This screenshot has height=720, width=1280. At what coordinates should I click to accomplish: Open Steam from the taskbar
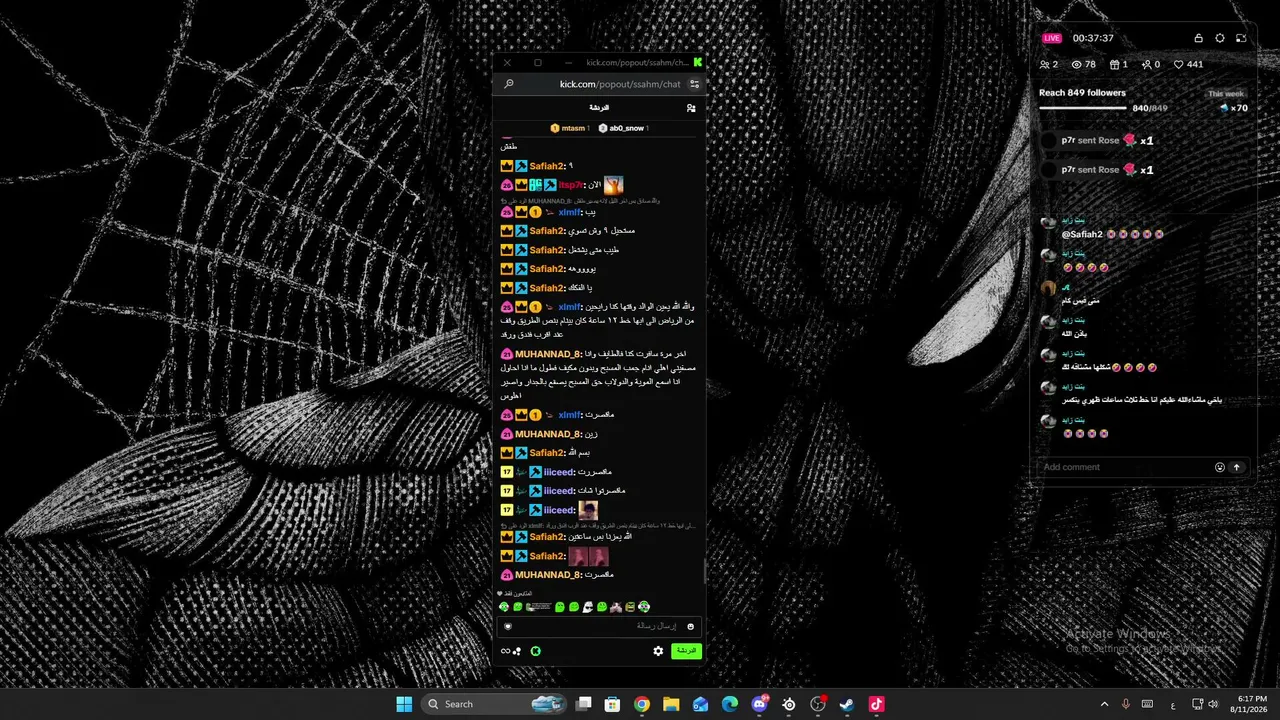(x=847, y=704)
